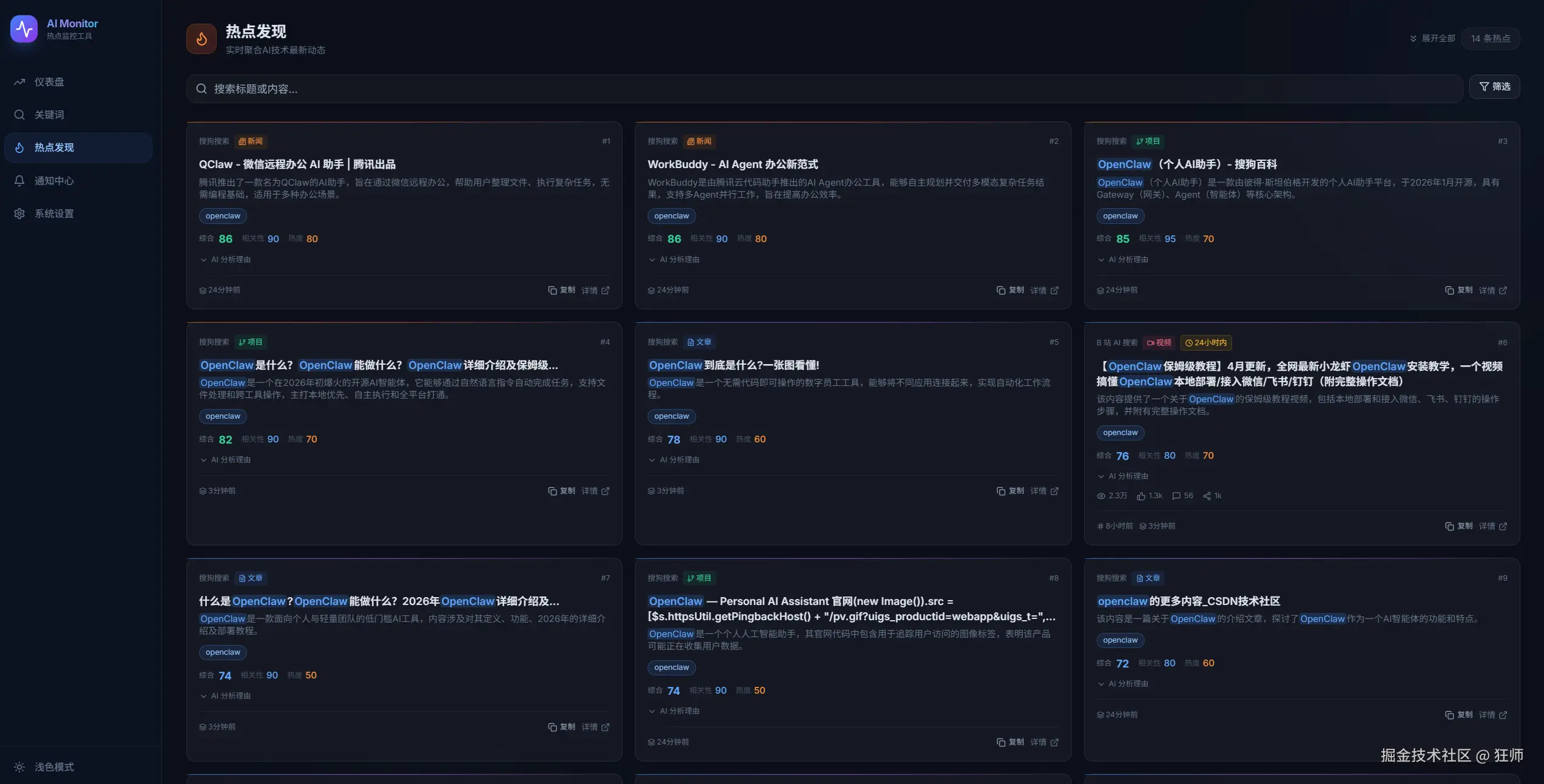Click the search magnifier icon in search bar
1544x784 pixels.
[x=201, y=89]
